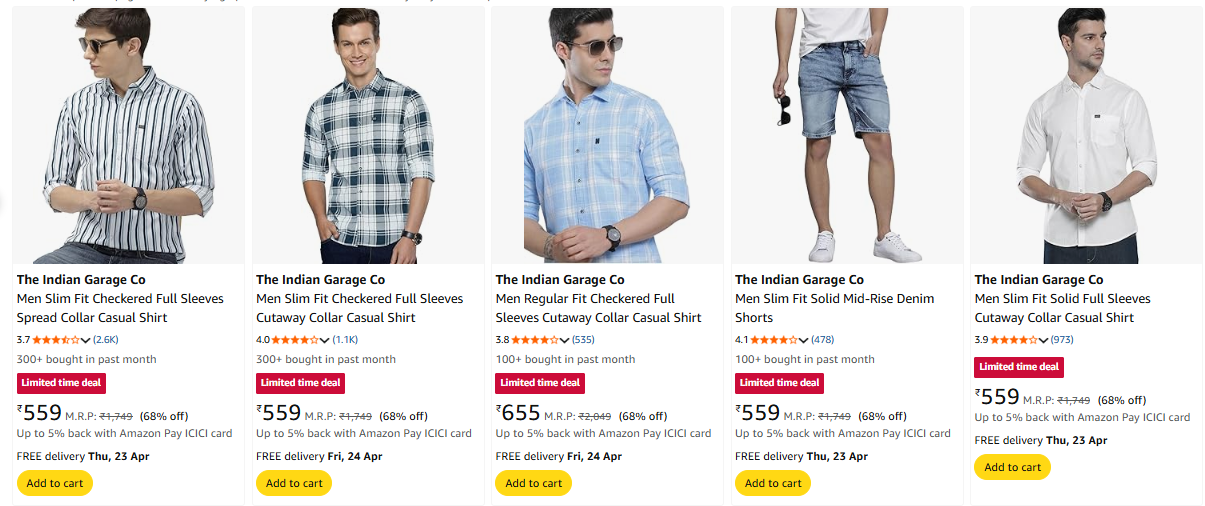
Task: Click Limited time deal badge on denim shorts
Action: [x=780, y=383]
